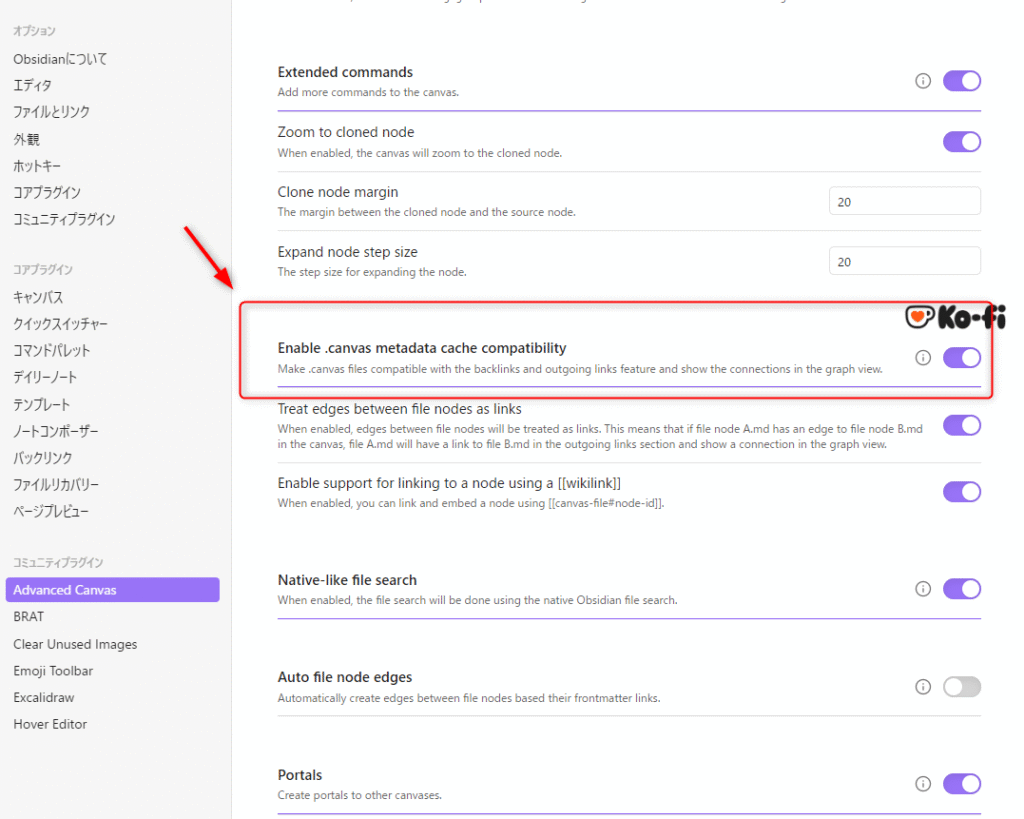This screenshot has width=1024, height=819.
Task: Disable the Extended commands toggle
Action: coord(961,81)
